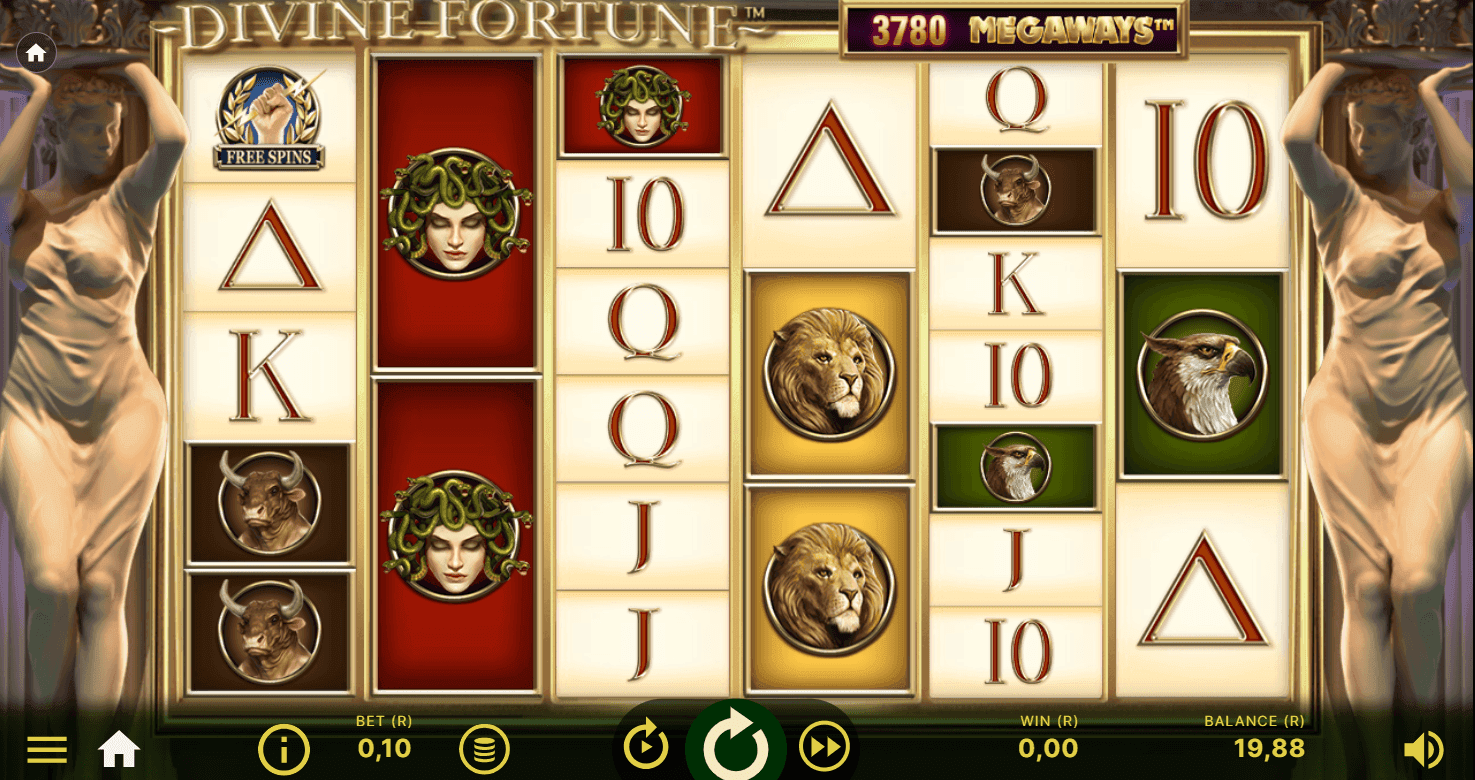Open the paytable info icon

[x=284, y=748]
